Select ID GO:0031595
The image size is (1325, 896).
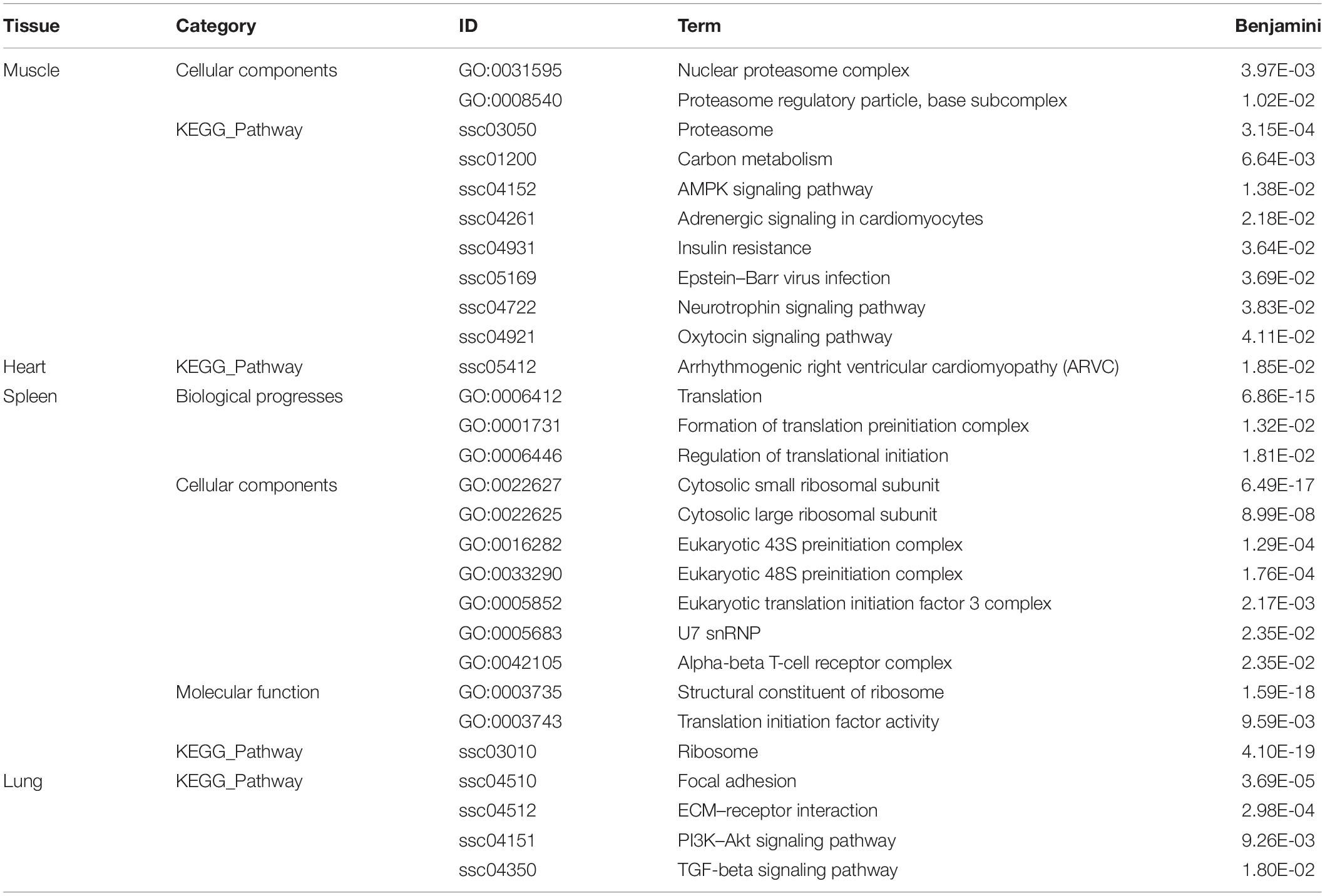click(x=510, y=70)
